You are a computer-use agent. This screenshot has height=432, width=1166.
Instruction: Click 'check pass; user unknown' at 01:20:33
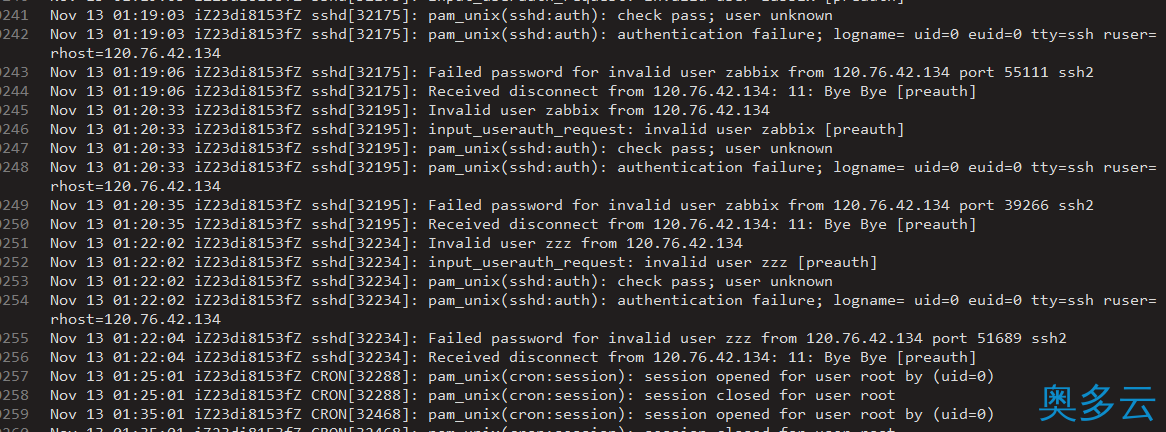tap(725, 148)
